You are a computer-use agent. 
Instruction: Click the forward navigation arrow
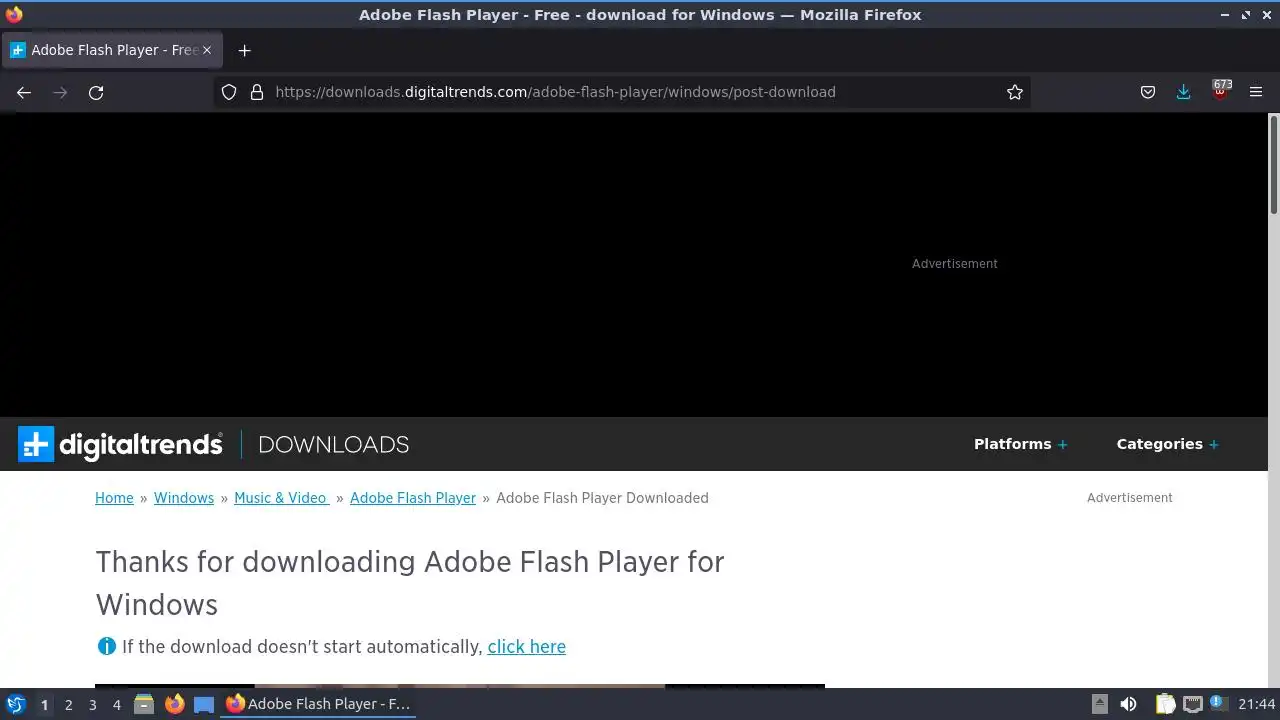(60, 92)
